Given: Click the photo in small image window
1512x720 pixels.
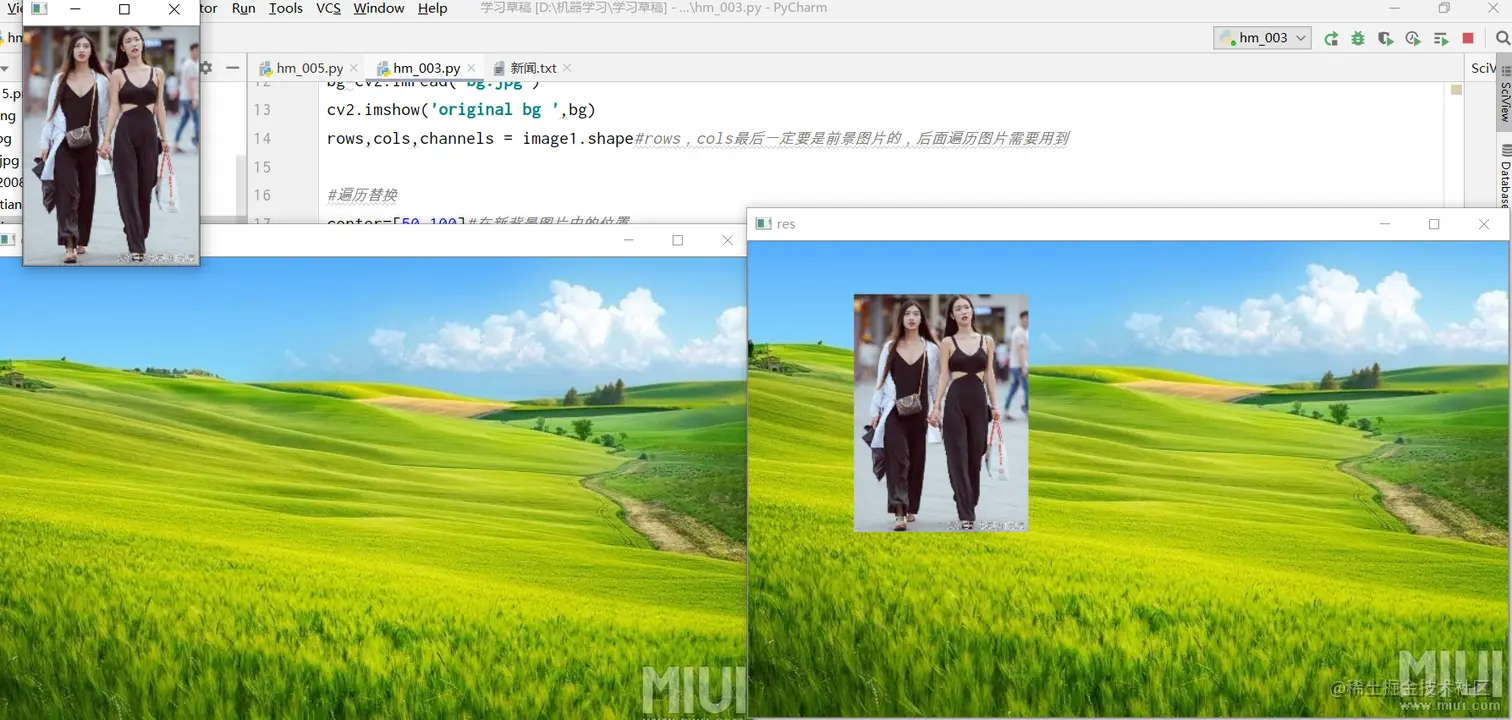Looking at the screenshot, I should (111, 144).
